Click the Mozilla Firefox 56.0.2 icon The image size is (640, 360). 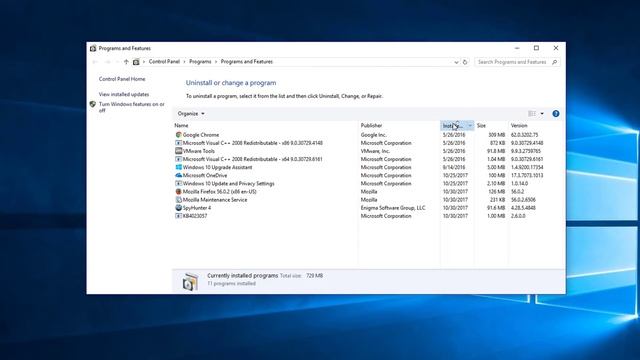pos(178,191)
